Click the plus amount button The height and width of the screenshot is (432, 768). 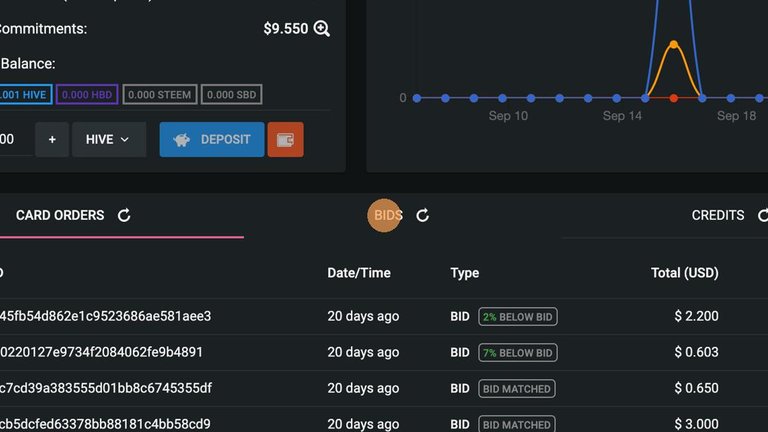(52, 140)
